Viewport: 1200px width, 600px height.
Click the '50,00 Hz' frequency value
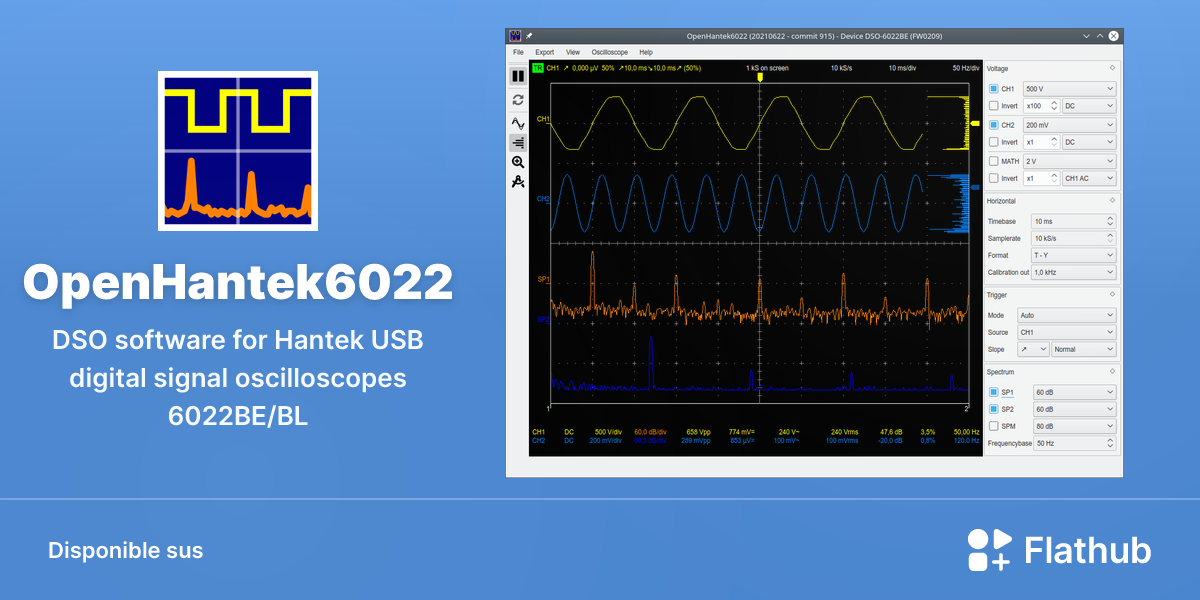click(x=966, y=432)
